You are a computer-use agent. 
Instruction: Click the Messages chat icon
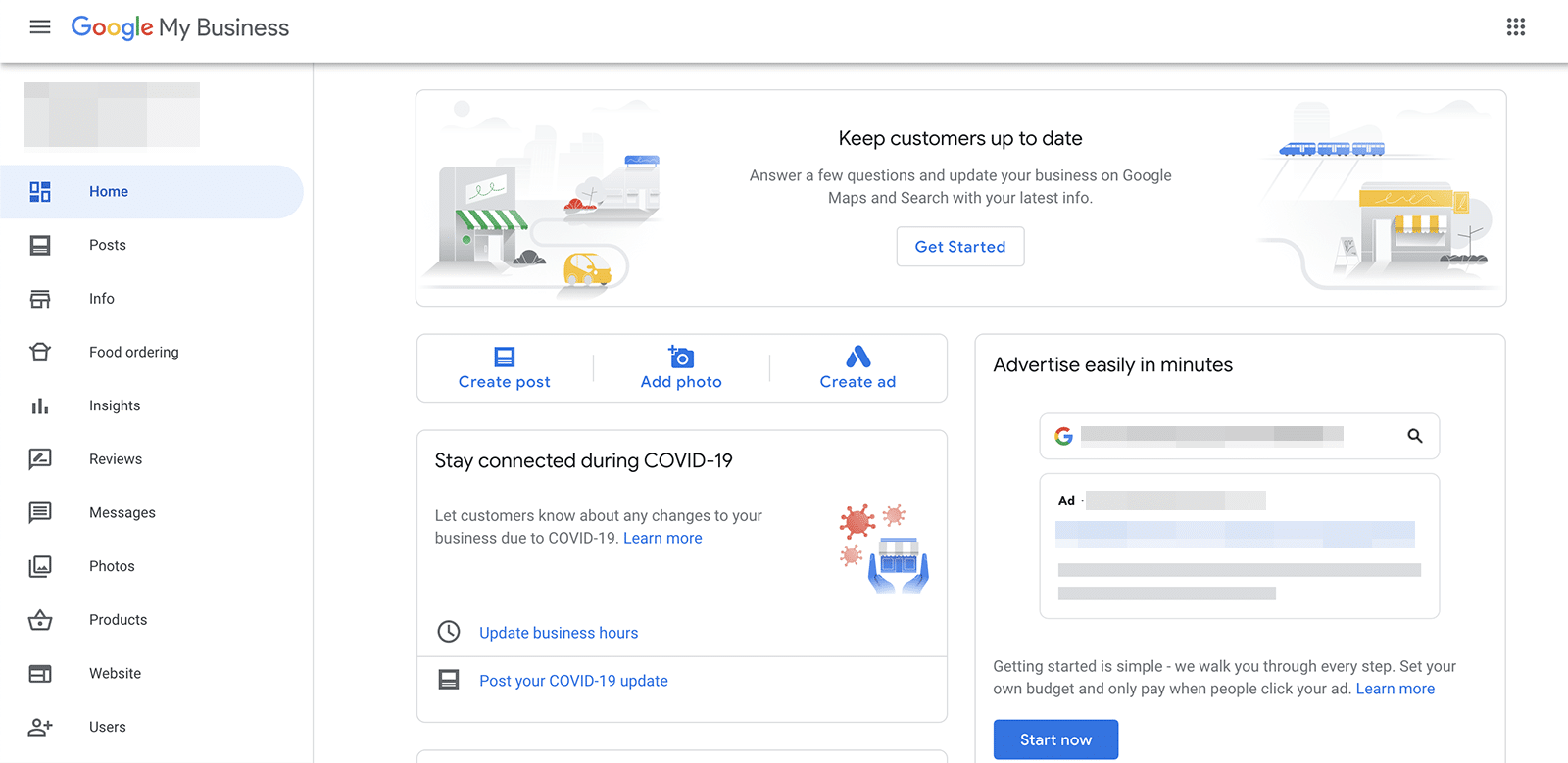coord(40,512)
